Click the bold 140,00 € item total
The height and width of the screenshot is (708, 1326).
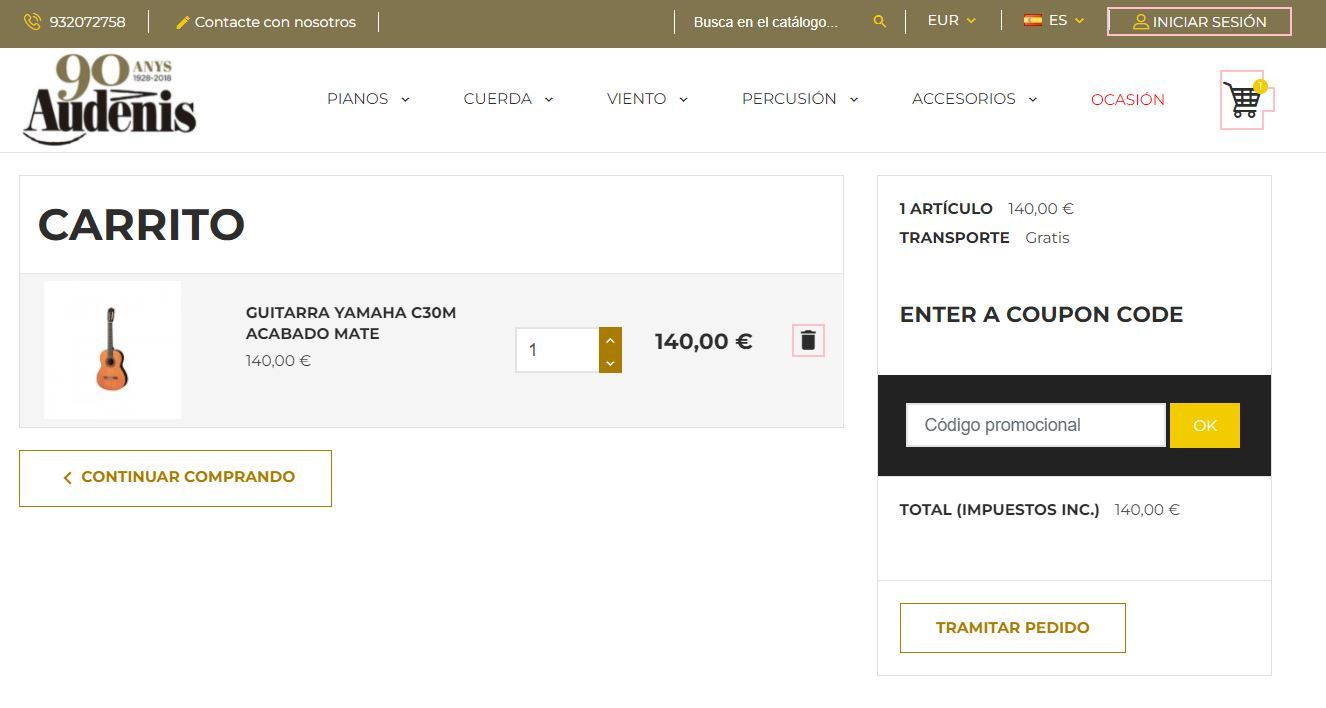point(703,341)
